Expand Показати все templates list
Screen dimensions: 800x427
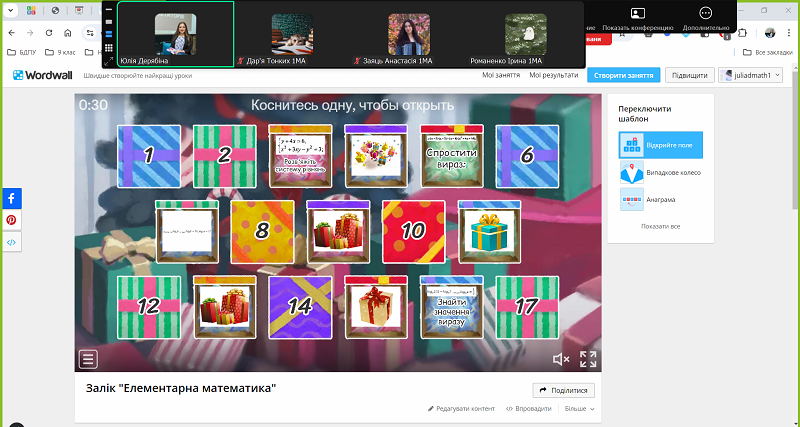click(660, 227)
